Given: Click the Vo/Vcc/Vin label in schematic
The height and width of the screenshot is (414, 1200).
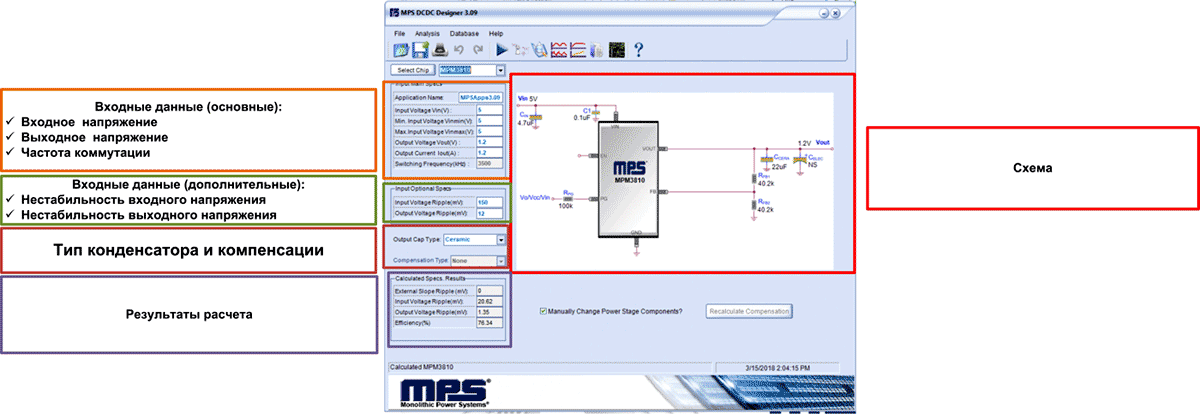Looking at the screenshot, I should pos(535,198).
